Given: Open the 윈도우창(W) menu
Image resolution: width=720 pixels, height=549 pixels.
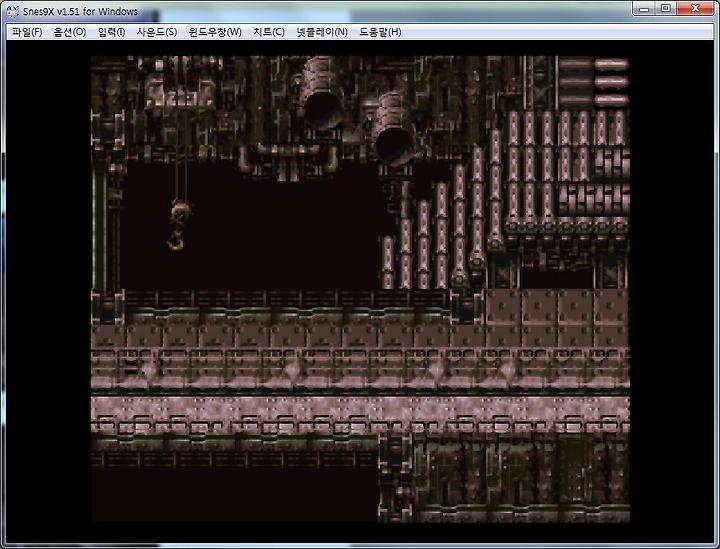Looking at the screenshot, I should 215,32.
